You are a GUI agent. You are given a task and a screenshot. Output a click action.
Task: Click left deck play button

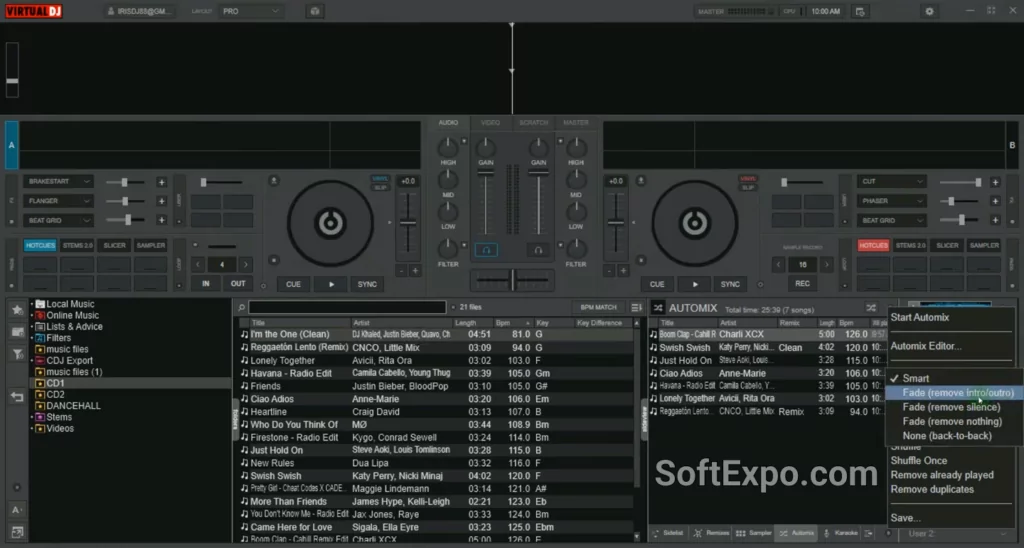(x=330, y=284)
